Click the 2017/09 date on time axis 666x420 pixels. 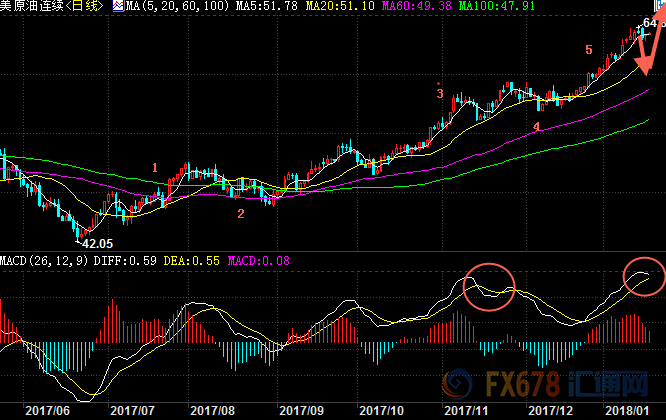(x=300, y=411)
